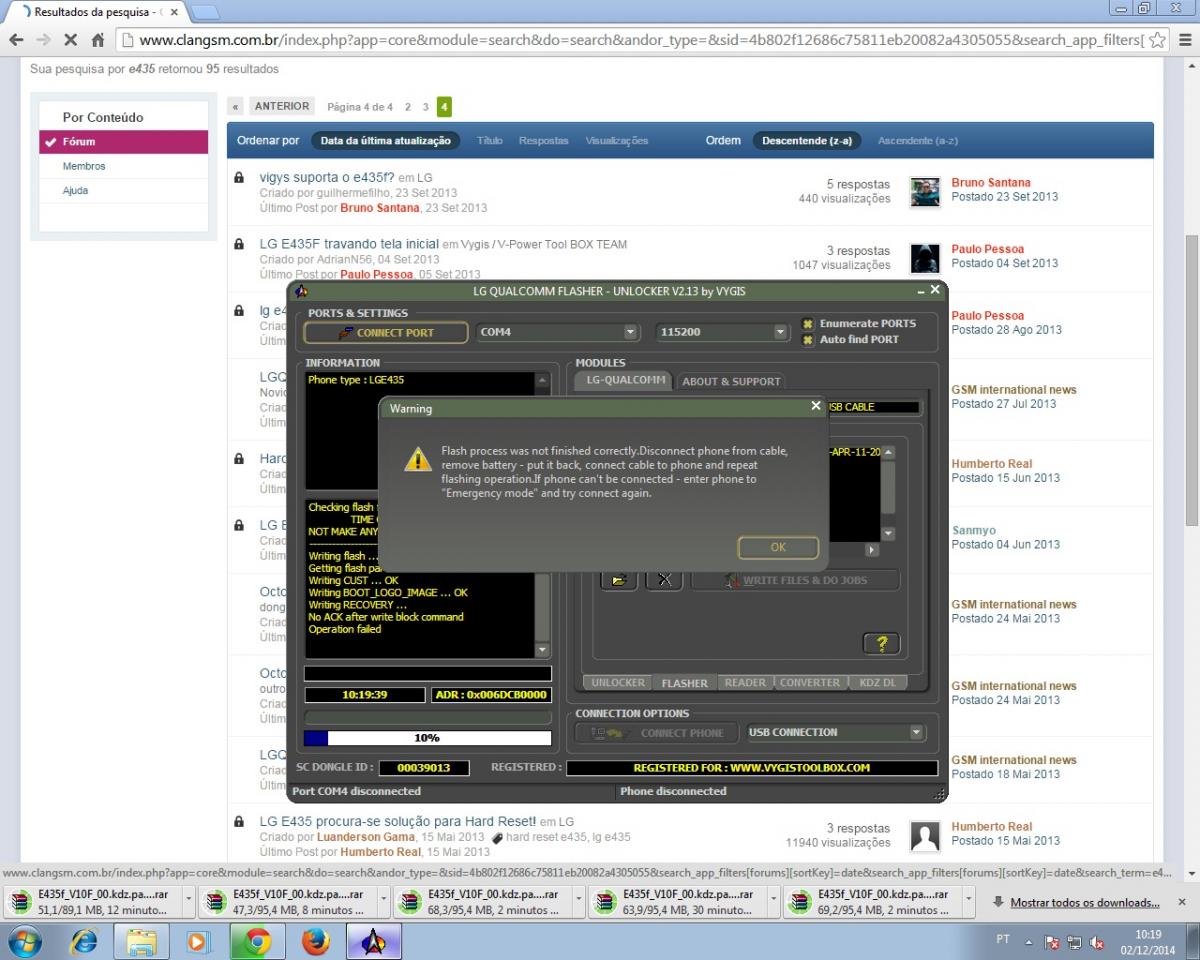
Task: Click OK in Warning dialog
Action: coord(778,547)
